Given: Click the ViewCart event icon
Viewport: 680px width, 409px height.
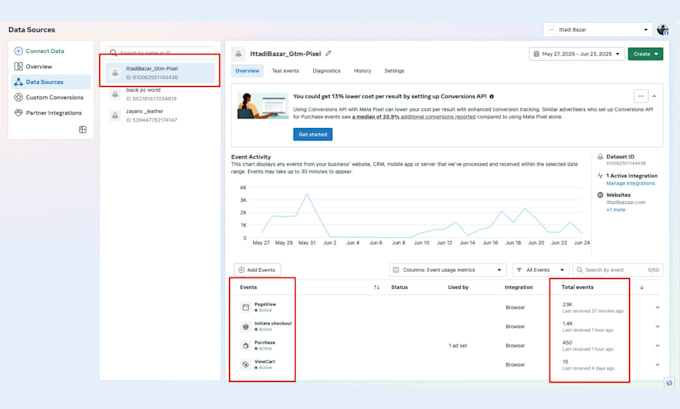Looking at the screenshot, I should 245,364.
